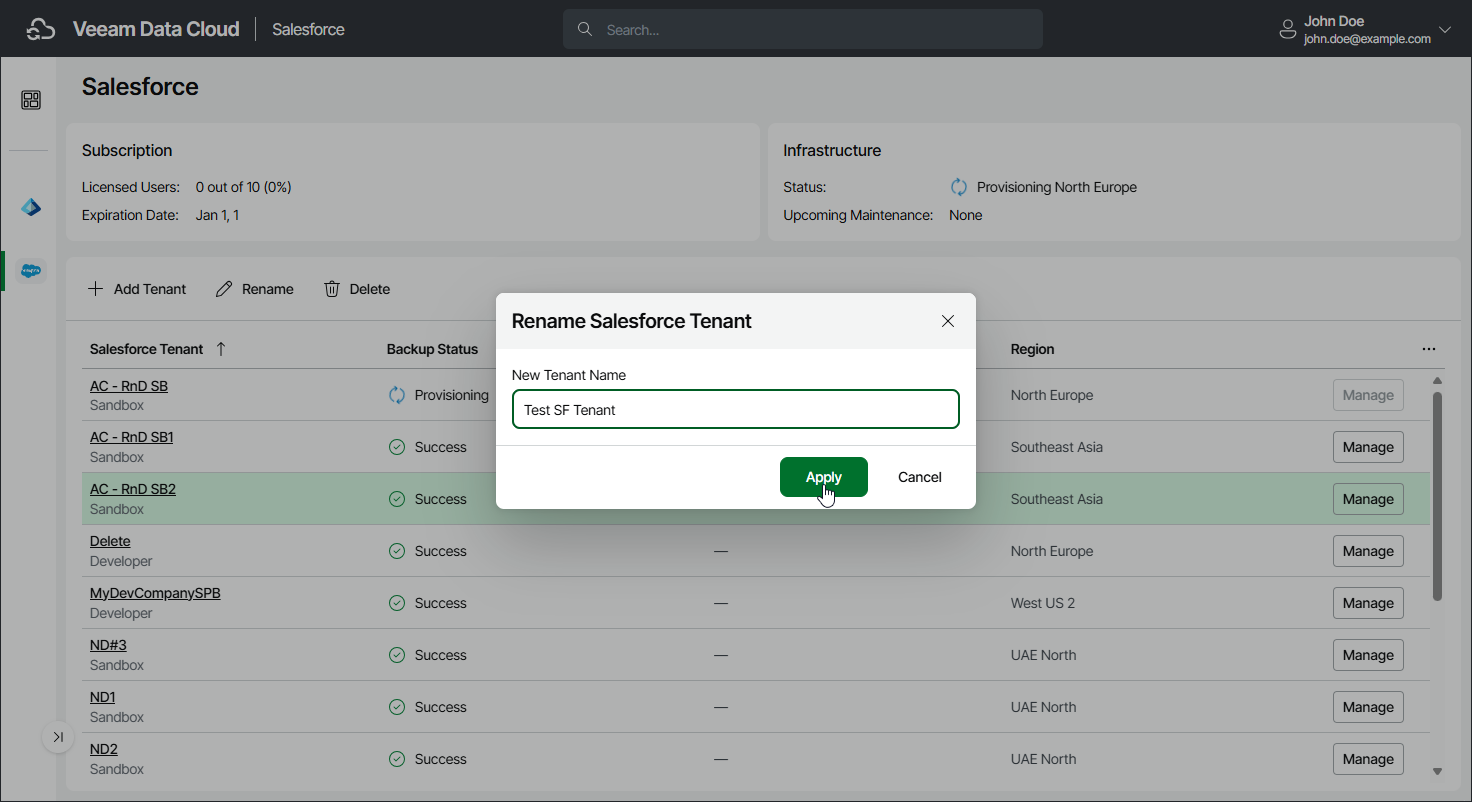The height and width of the screenshot is (802, 1472).
Task: Click the UAE North region for ND#3
Action: [1044, 655]
